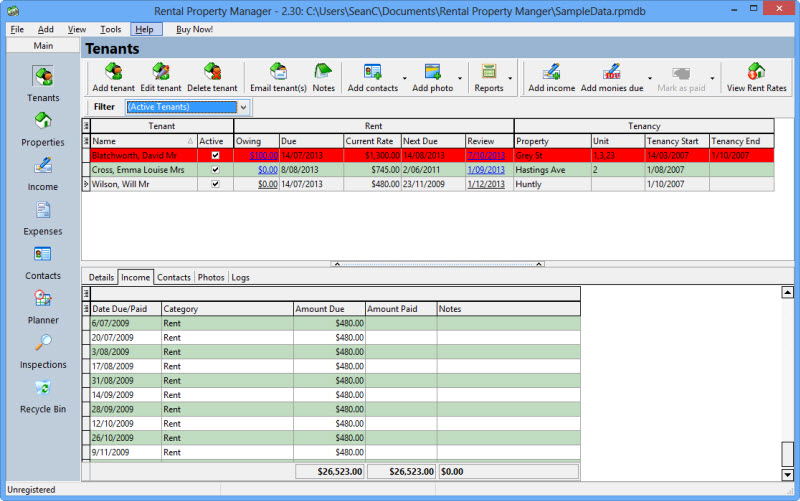Click the View Rent Rates icon
Viewport: 800px width, 501px height.
coord(756,77)
